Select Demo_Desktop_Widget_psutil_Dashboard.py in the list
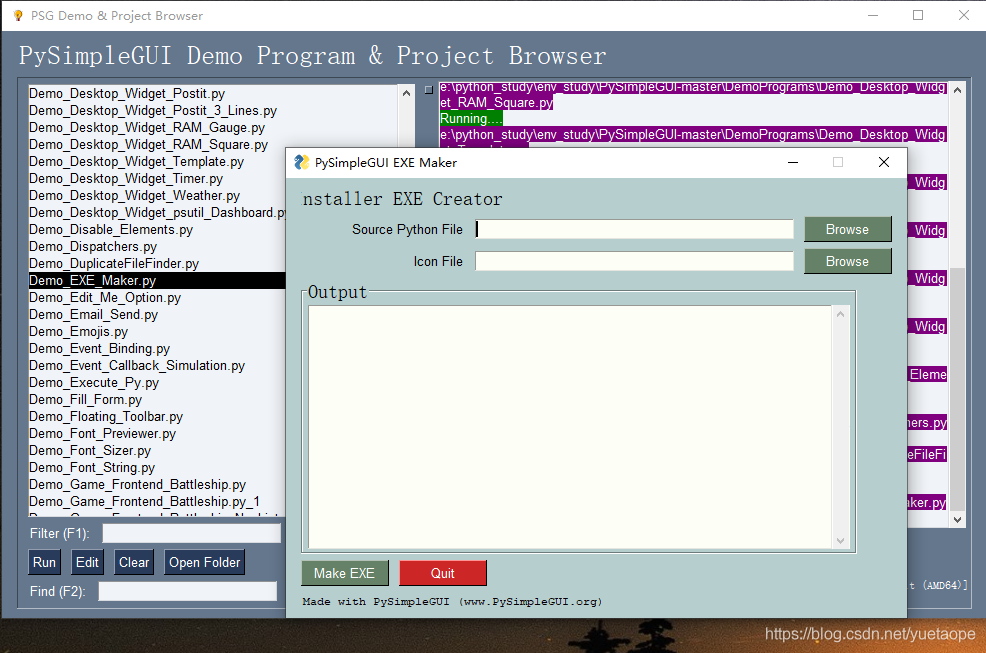The image size is (986, 653). (x=157, y=213)
